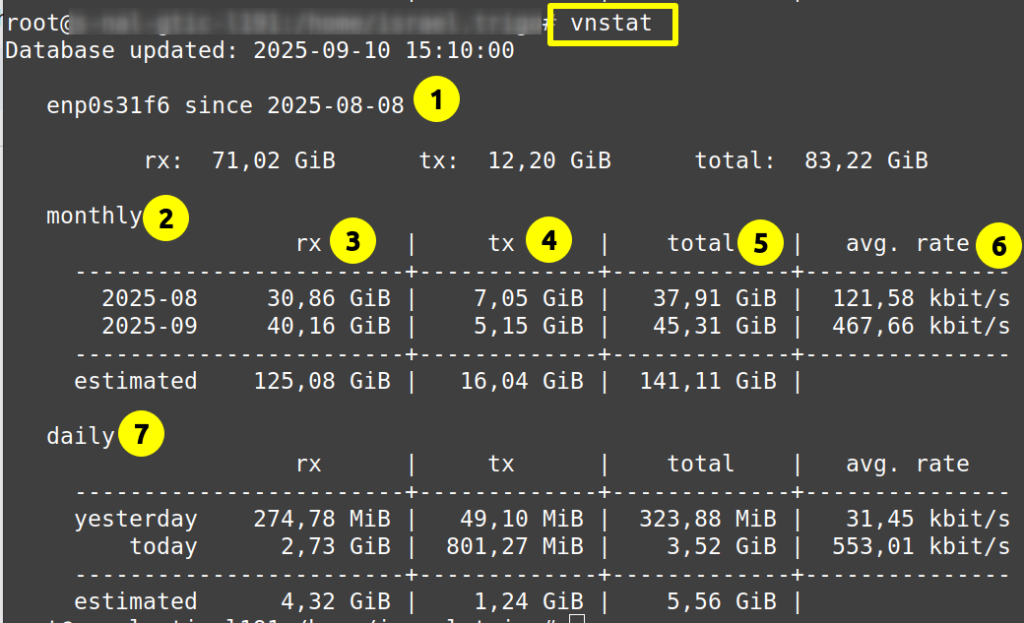Click the today row label
Screen dimensions: 1024x623
click(x=163, y=547)
